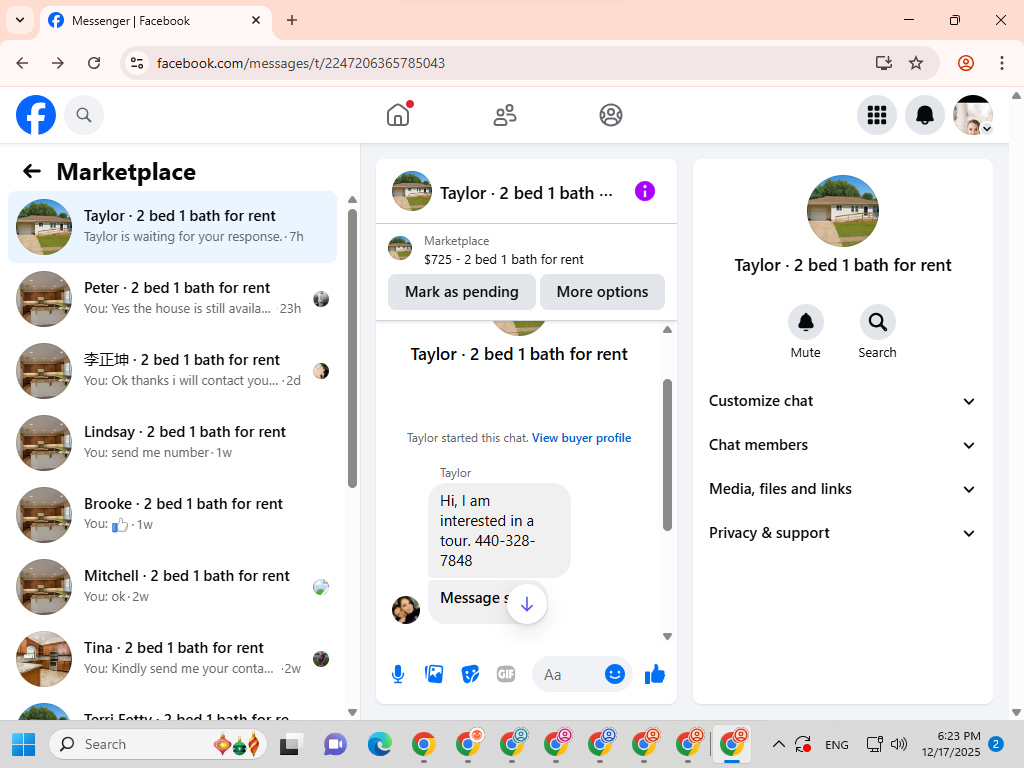1024x768 pixels.
Task: Click the chat list scrollbar thumb
Action: pyautogui.click(x=353, y=348)
